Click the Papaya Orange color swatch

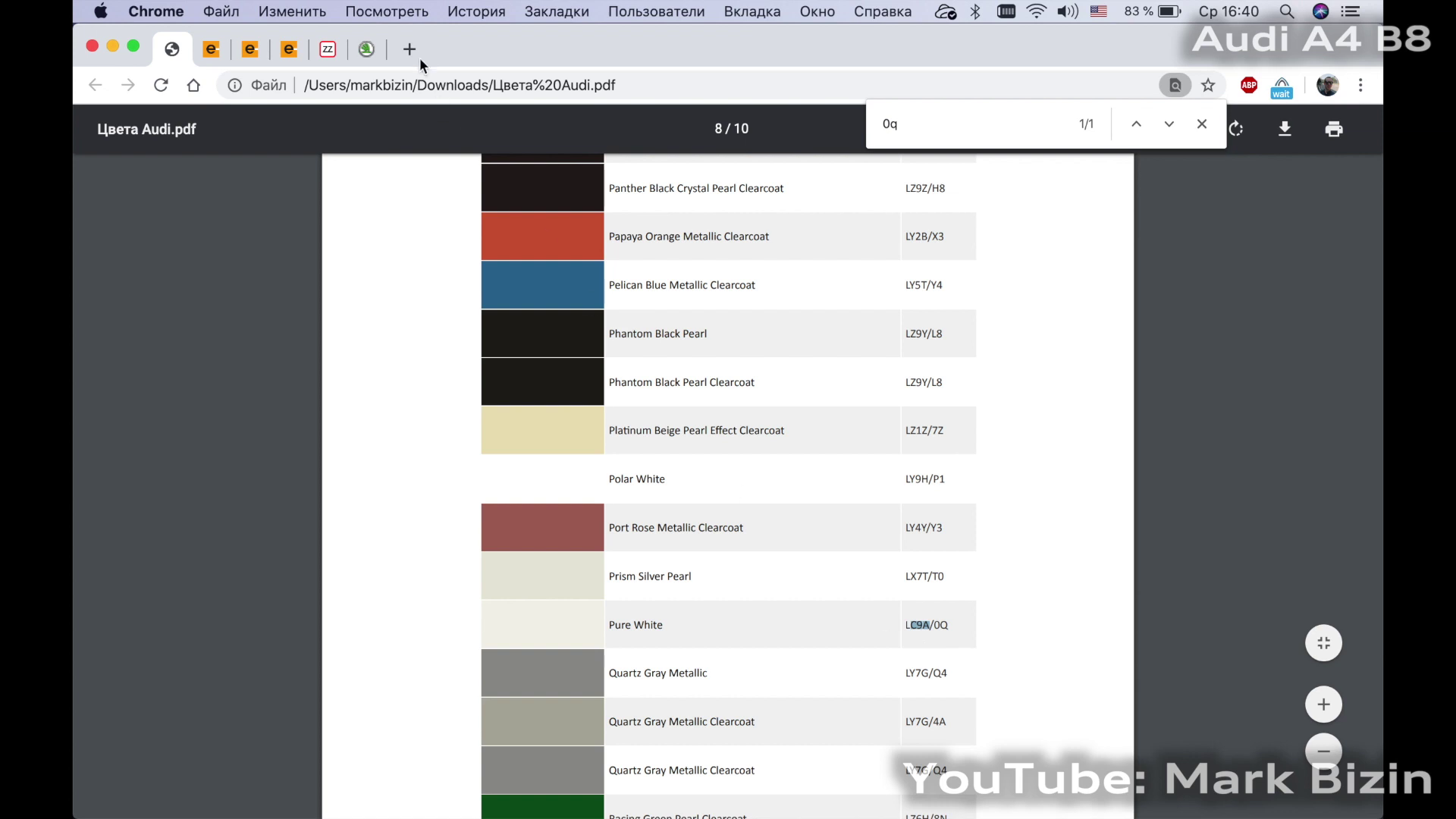(542, 237)
